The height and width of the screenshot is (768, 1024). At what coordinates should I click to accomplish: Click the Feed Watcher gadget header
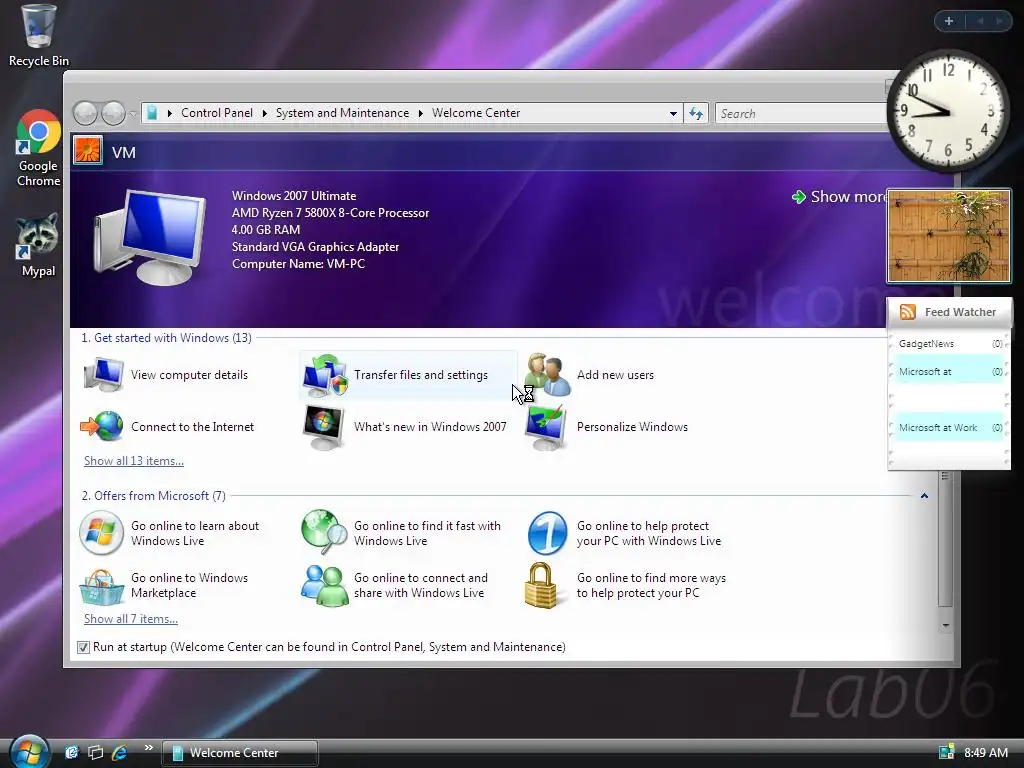tap(949, 312)
